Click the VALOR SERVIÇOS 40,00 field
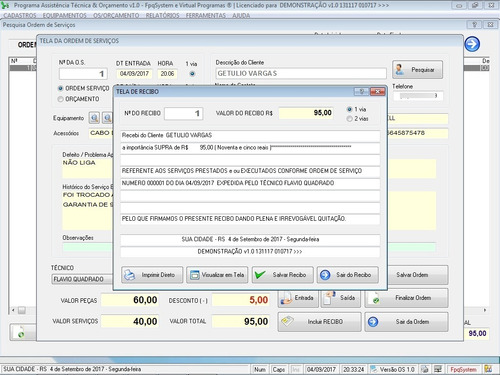The image size is (500, 375). tap(130, 322)
